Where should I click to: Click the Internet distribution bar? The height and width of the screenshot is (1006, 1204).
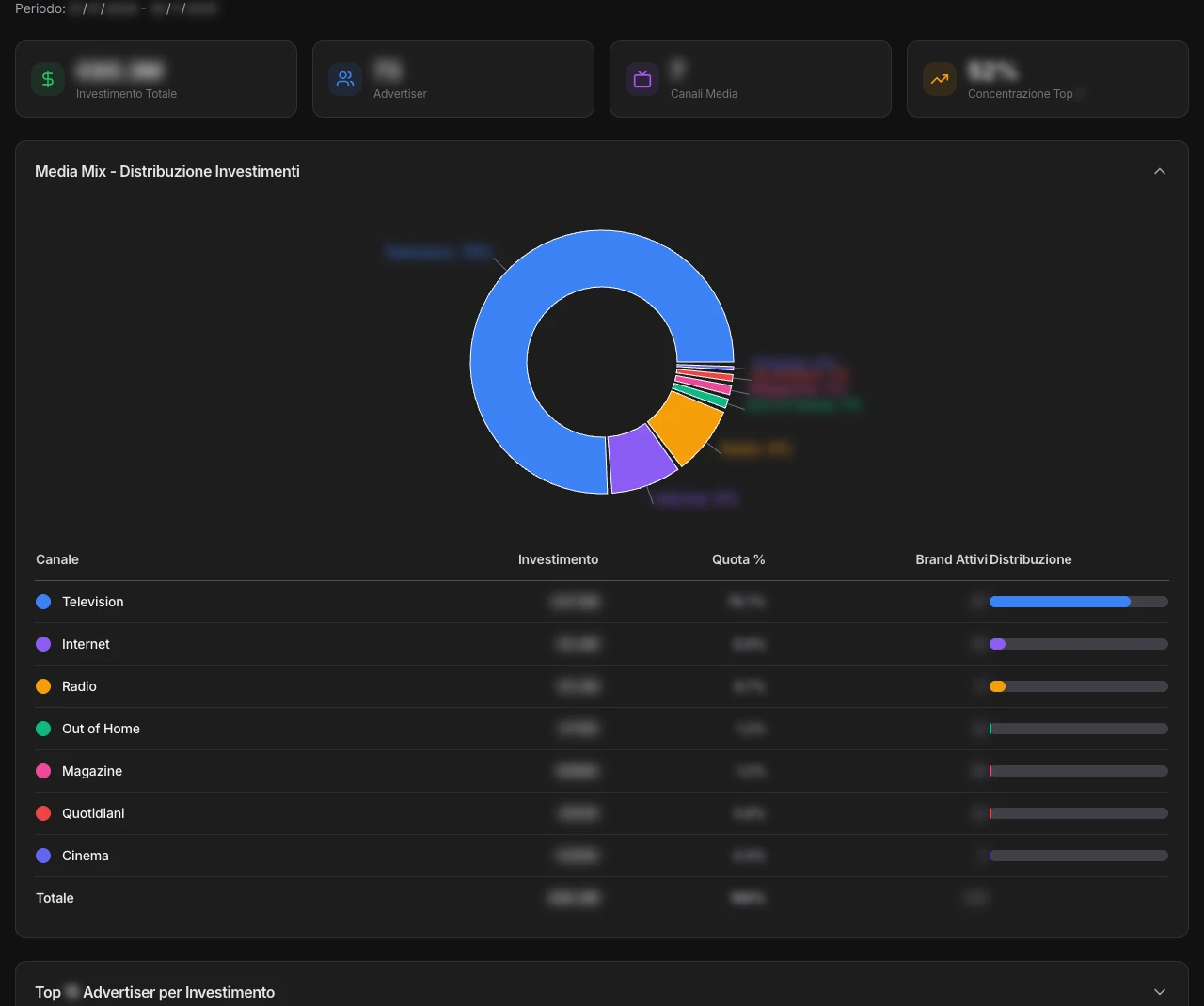[1079, 644]
